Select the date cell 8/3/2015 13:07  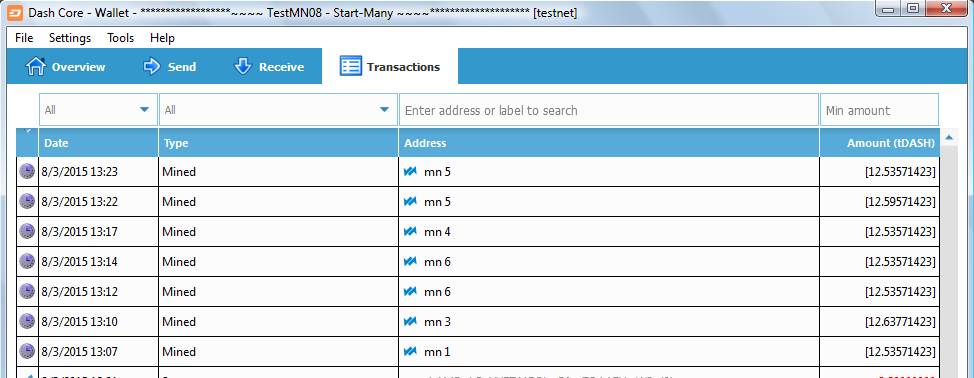click(98, 352)
